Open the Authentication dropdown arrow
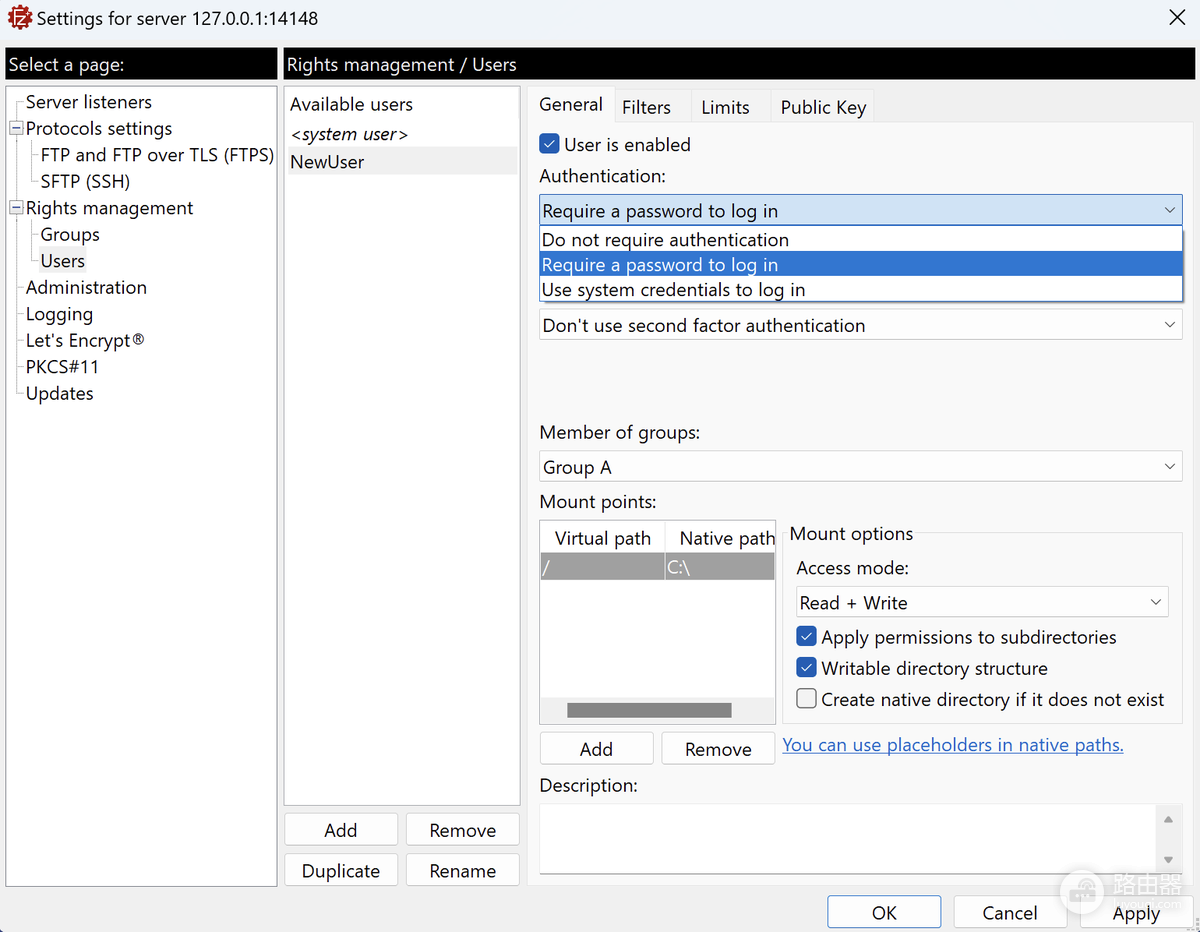1200x932 pixels. coord(1170,211)
